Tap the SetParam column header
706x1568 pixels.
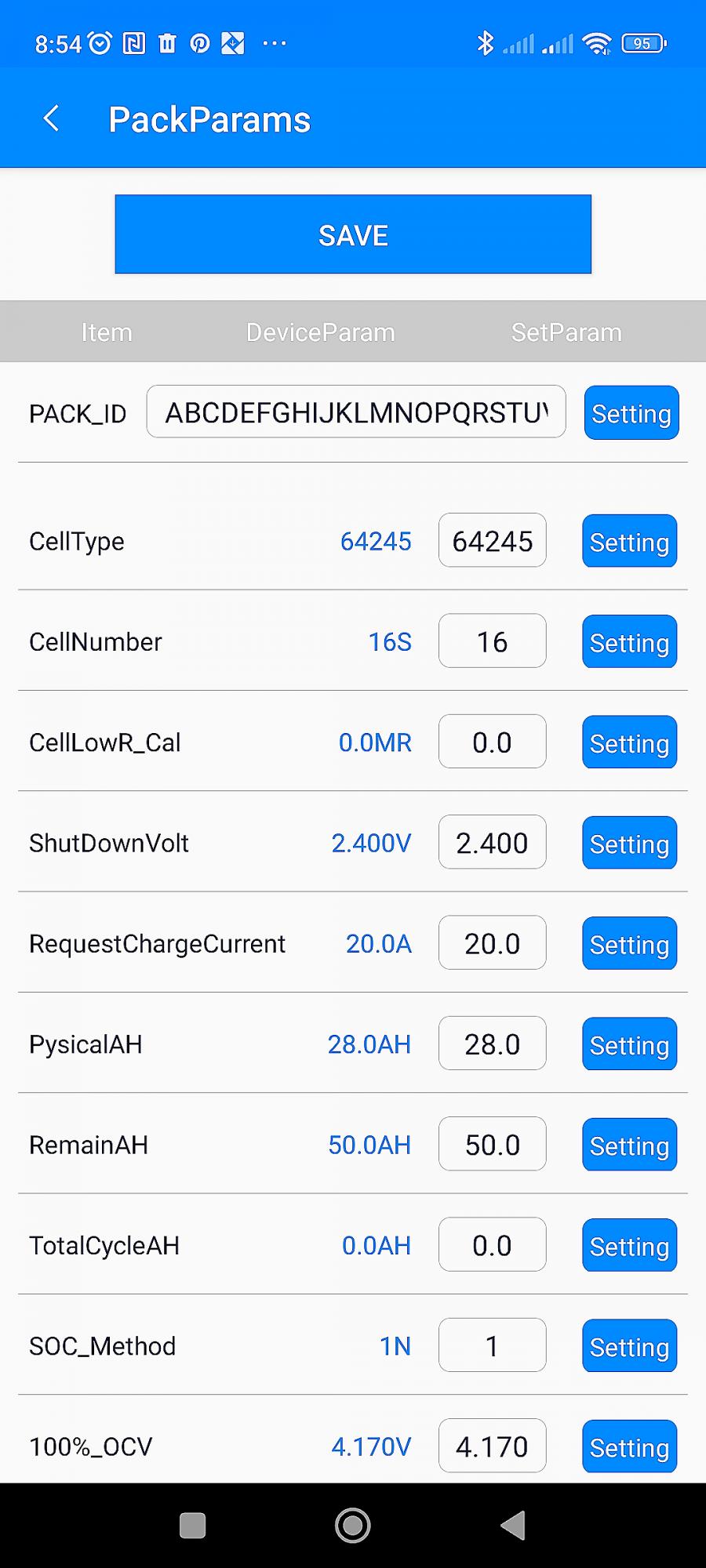pos(566,332)
